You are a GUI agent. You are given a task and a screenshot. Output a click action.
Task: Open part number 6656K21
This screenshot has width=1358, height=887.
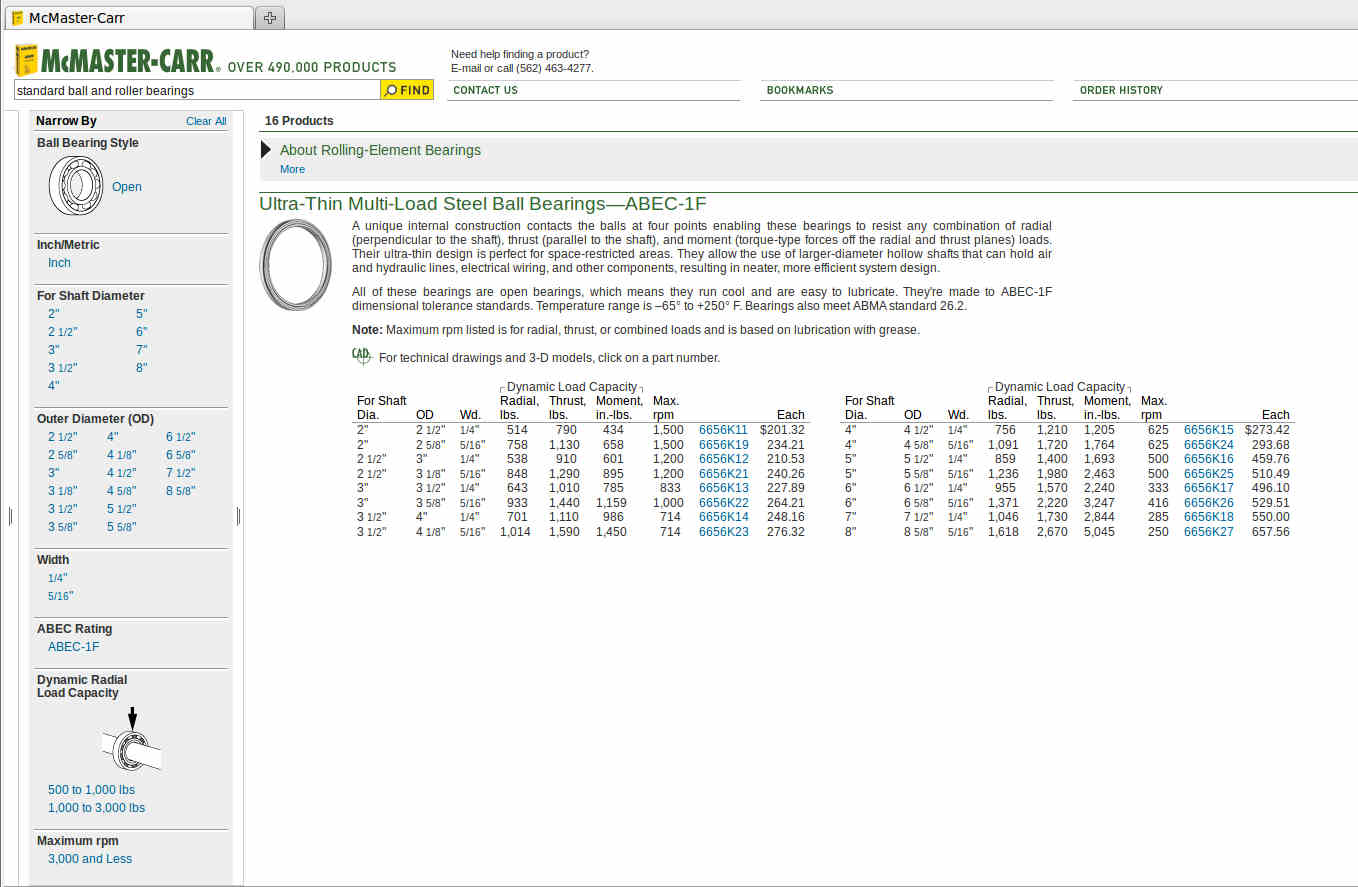pyautogui.click(x=723, y=474)
